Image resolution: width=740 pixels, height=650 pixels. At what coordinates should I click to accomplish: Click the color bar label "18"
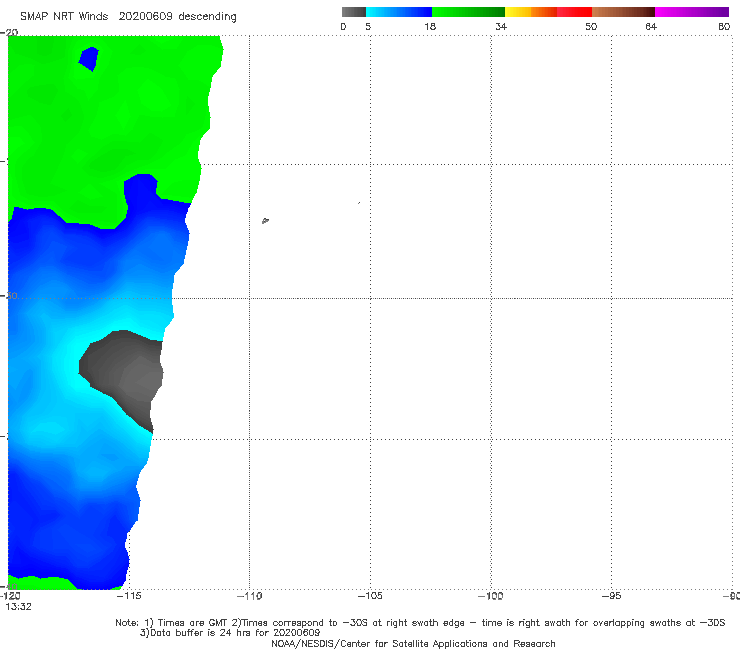[x=430, y=26]
